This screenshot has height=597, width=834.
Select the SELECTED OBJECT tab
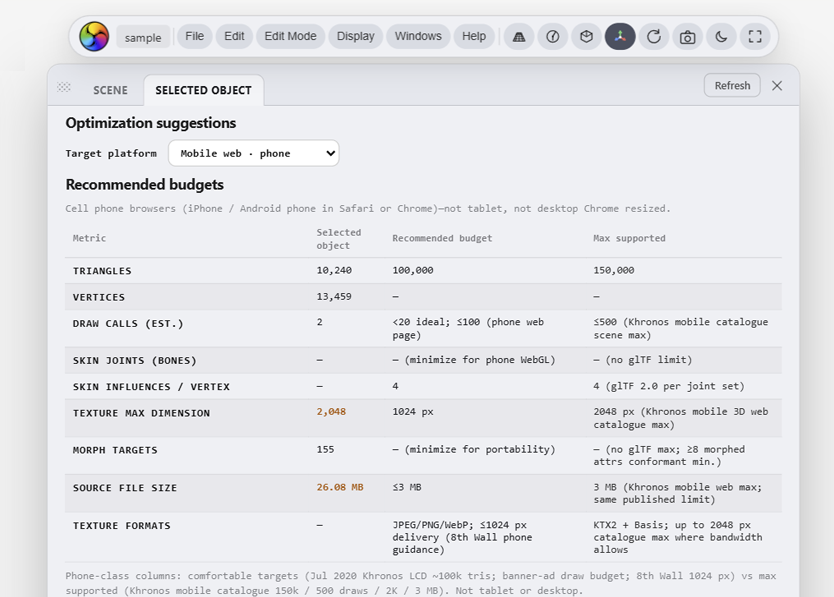point(203,90)
